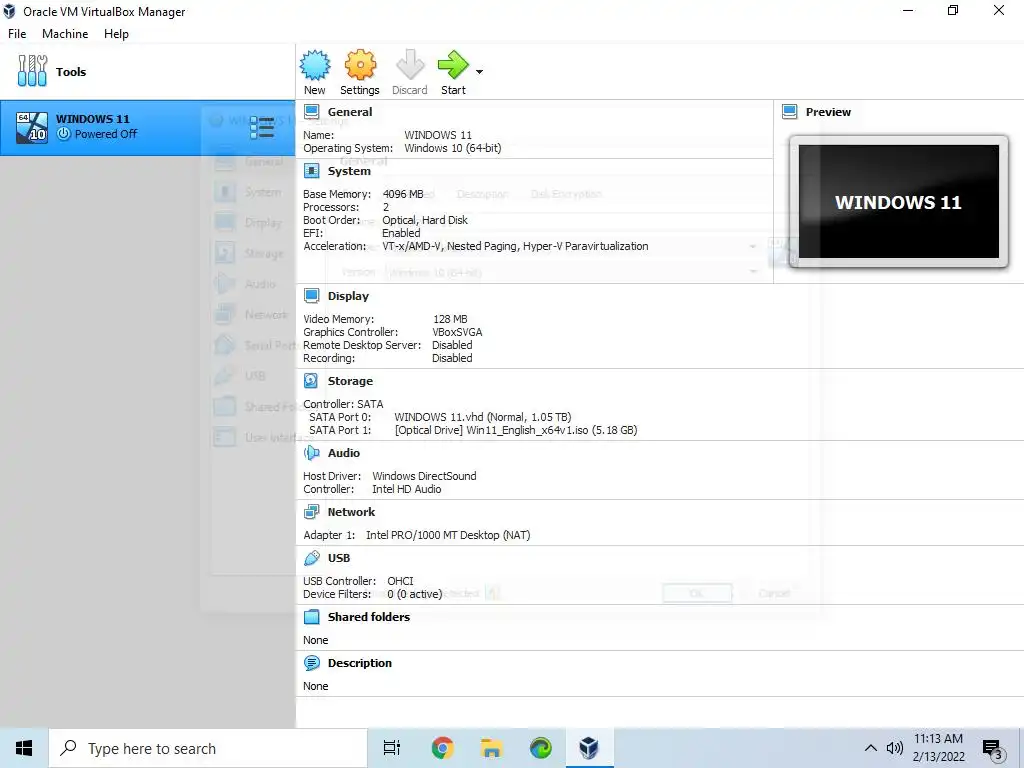Click the WINDOWS 11 preview thumbnail
Viewport: 1024px width, 768px height.
point(899,201)
